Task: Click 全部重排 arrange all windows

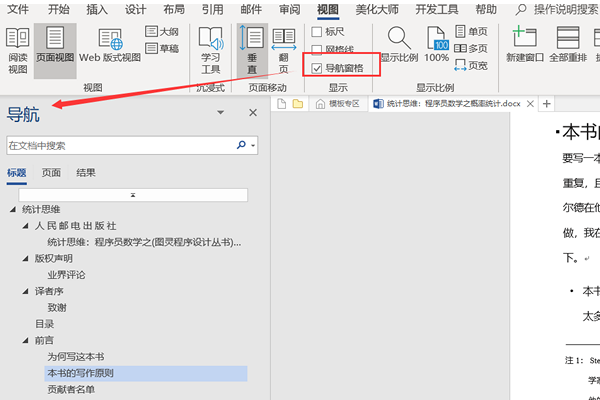Action: (568, 45)
